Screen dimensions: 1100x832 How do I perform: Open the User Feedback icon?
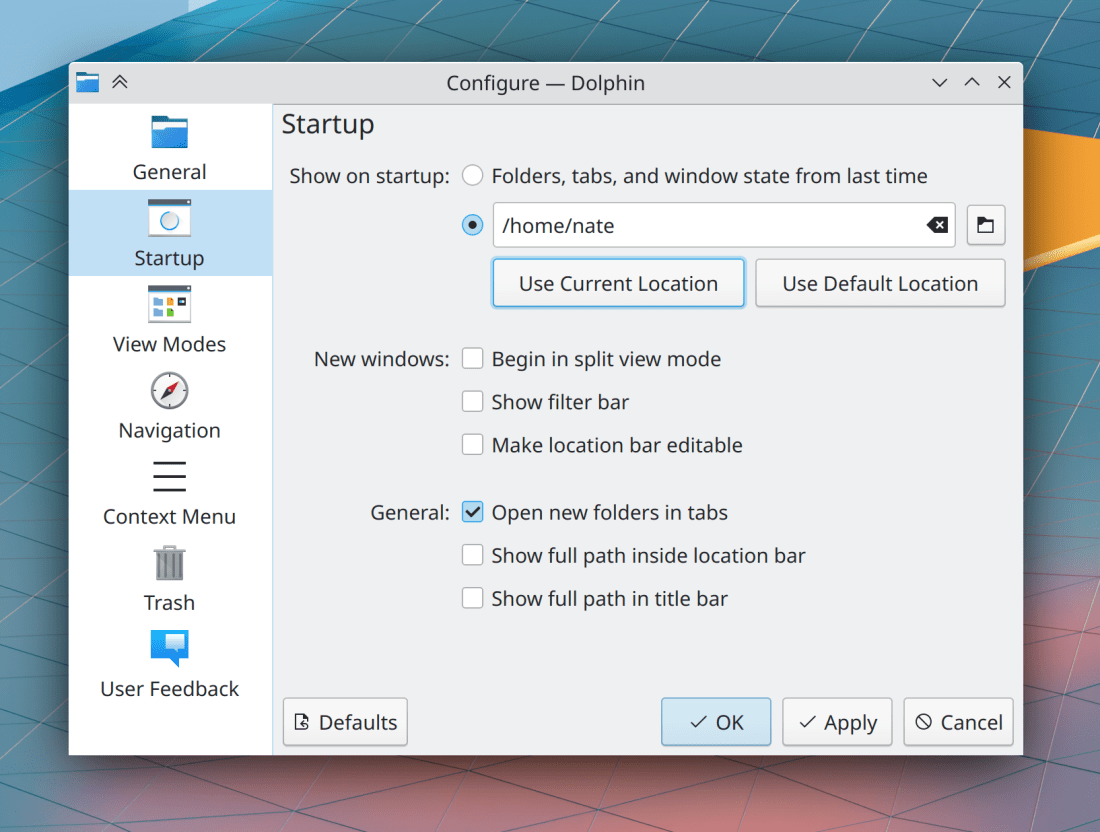(169, 648)
